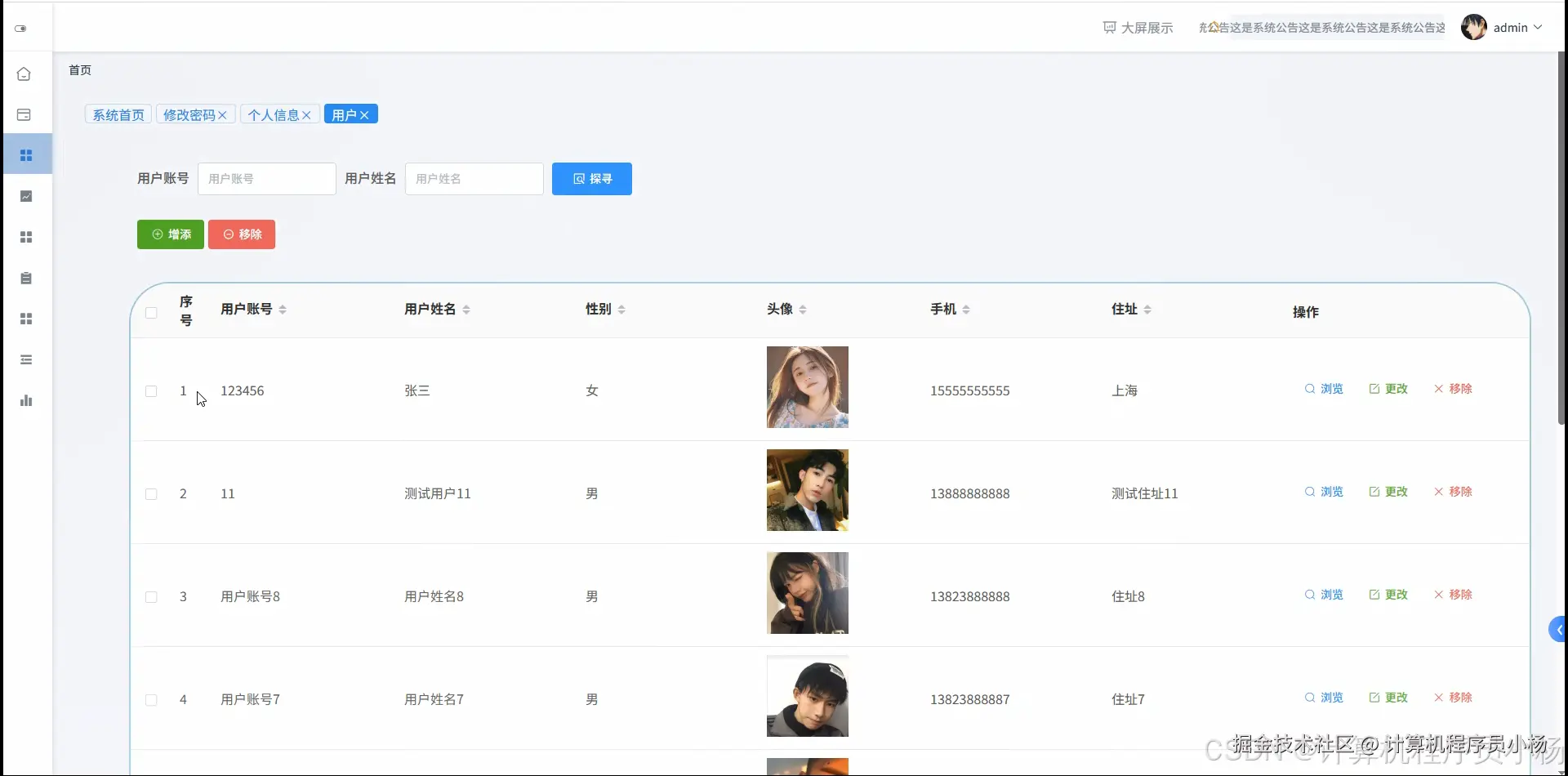The height and width of the screenshot is (776, 1568).
Task: Click the blue 探寻 search button
Action: coord(592,179)
